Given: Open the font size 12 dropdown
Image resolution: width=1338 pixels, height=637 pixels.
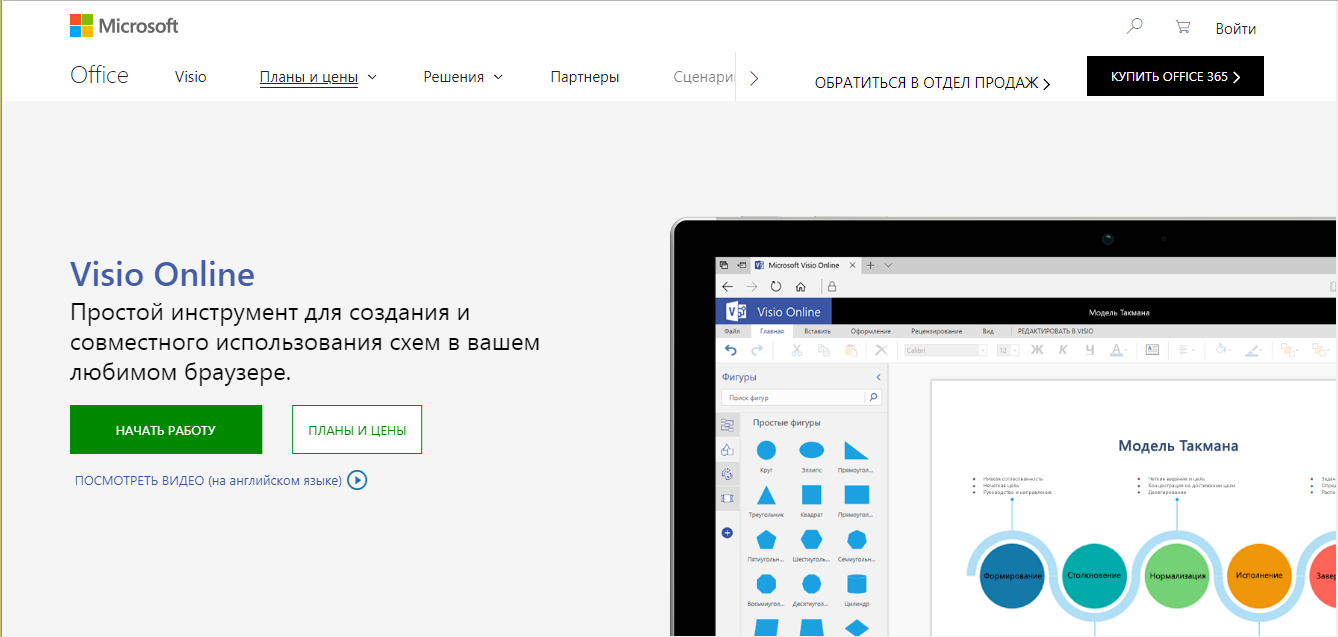Looking at the screenshot, I should pos(1014,350).
